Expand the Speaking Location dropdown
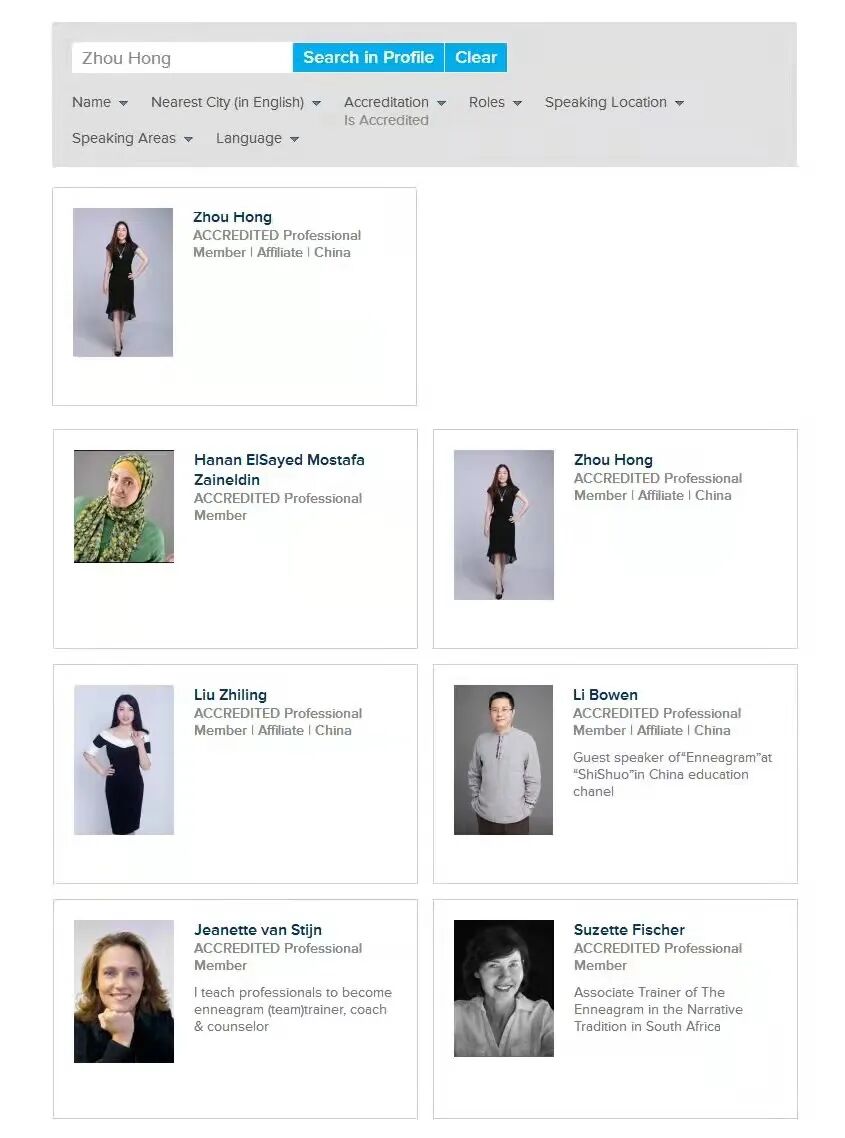The height and width of the screenshot is (1138, 845). (x=614, y=102)
